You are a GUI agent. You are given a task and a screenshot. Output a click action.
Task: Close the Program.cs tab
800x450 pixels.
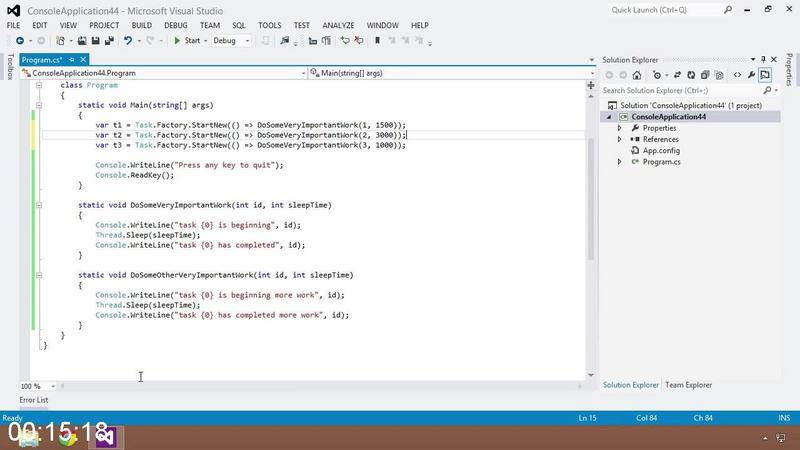click(x=83, y=60)
